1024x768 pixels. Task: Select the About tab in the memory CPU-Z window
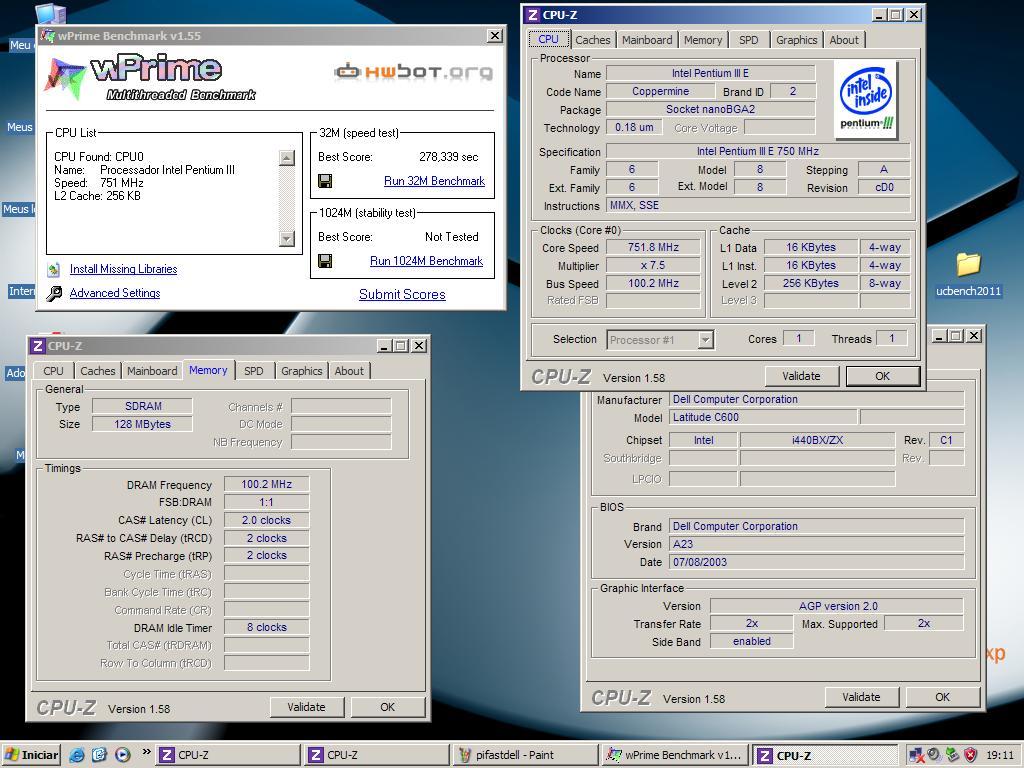pos(349,371)
